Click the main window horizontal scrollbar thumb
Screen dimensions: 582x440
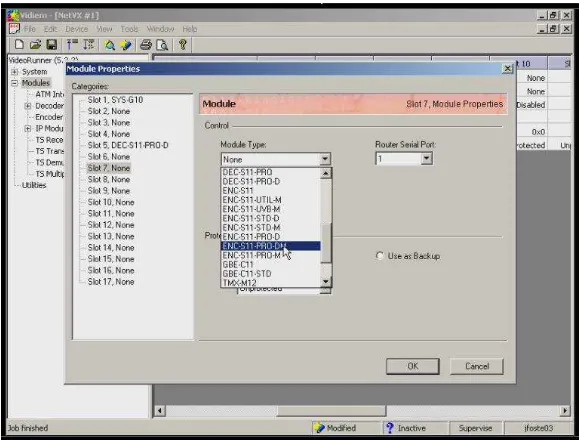(x=331, y=411)
